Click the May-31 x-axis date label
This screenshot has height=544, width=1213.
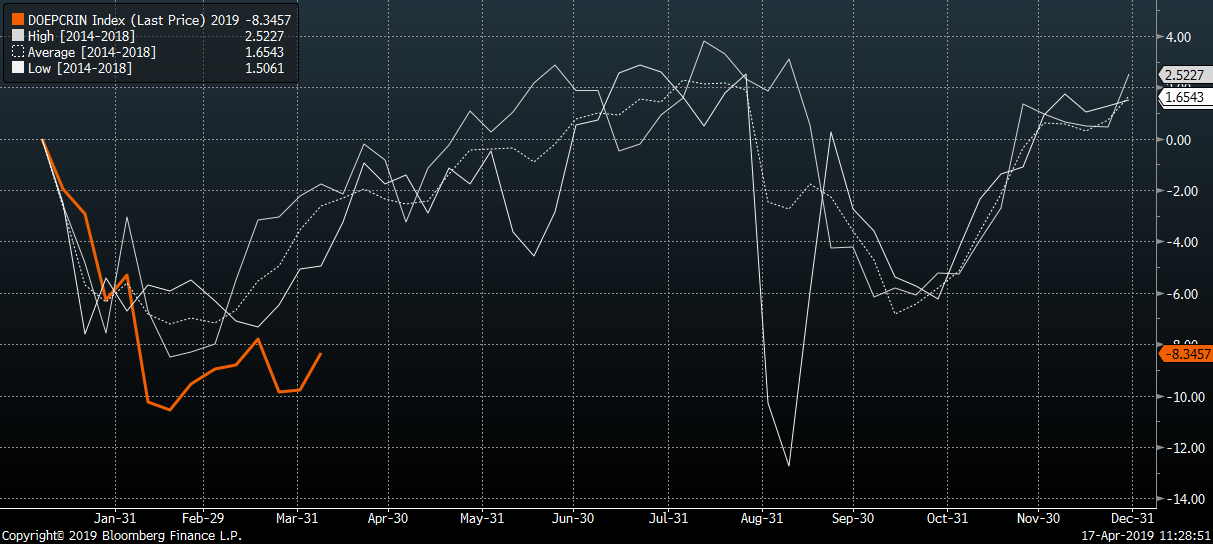pyautogui.click(x=482, y=519)
